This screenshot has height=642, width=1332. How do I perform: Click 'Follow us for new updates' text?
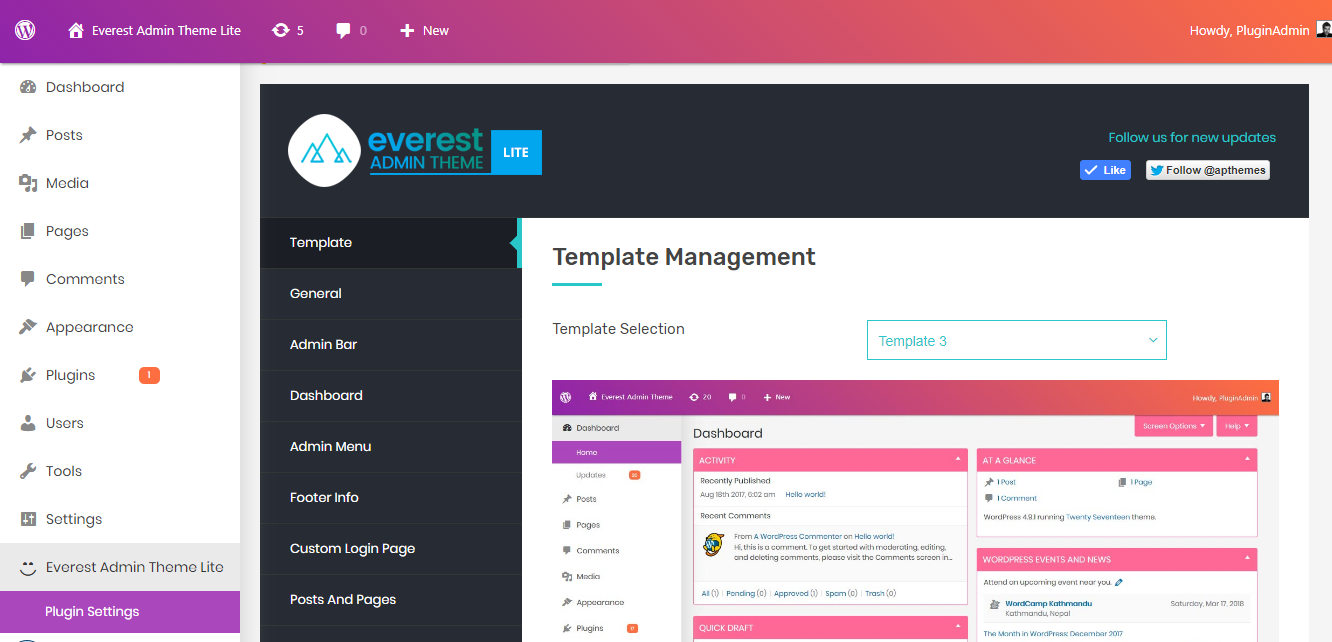pyautogui.click(x=1192, y=137)
